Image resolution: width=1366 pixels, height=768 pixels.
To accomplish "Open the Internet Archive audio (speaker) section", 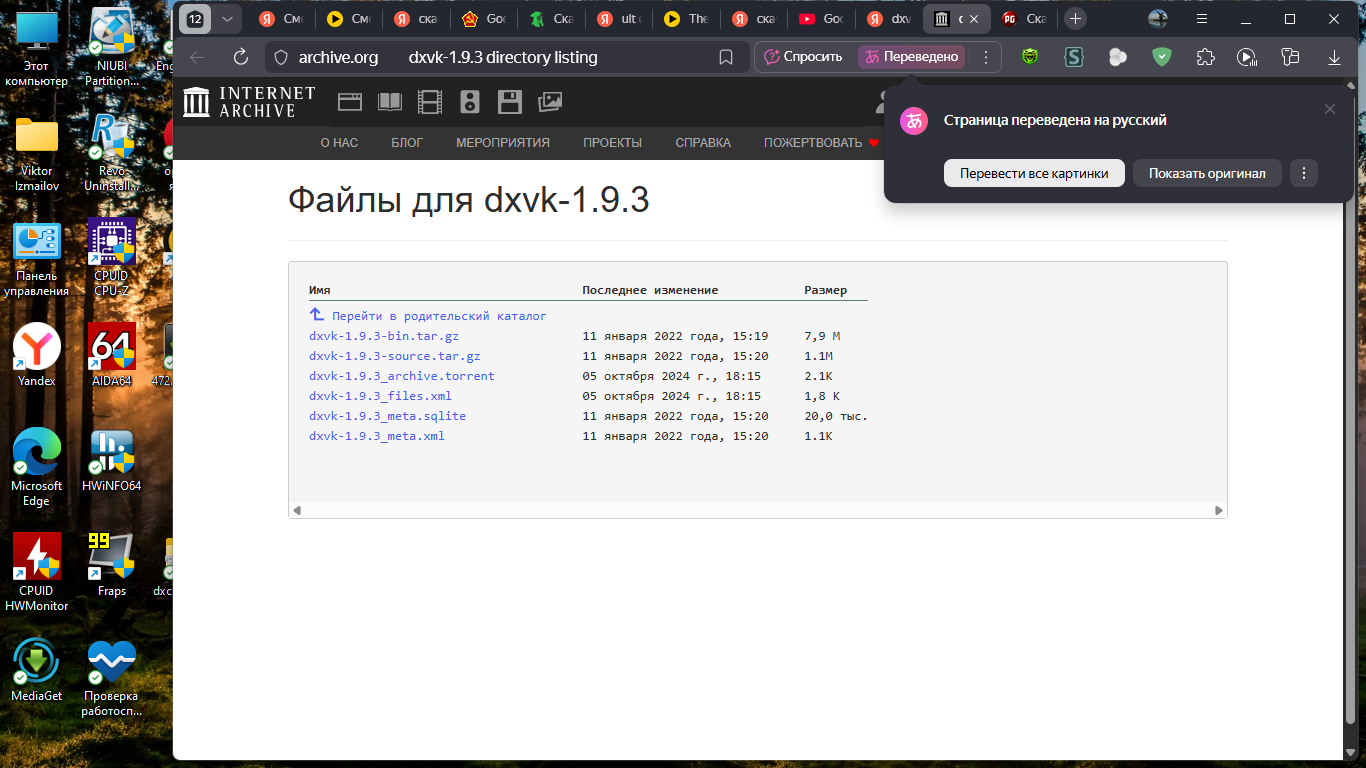I will tap(470, 101).
